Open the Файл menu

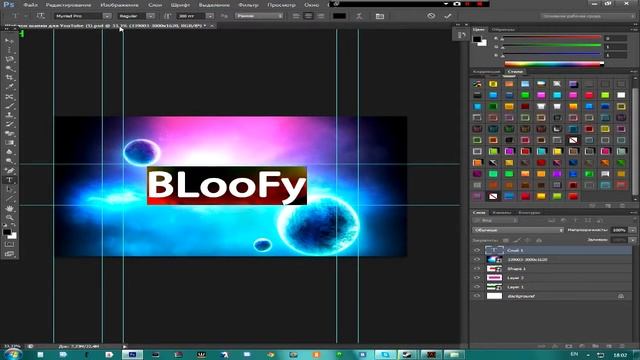[x=31, y=5]
